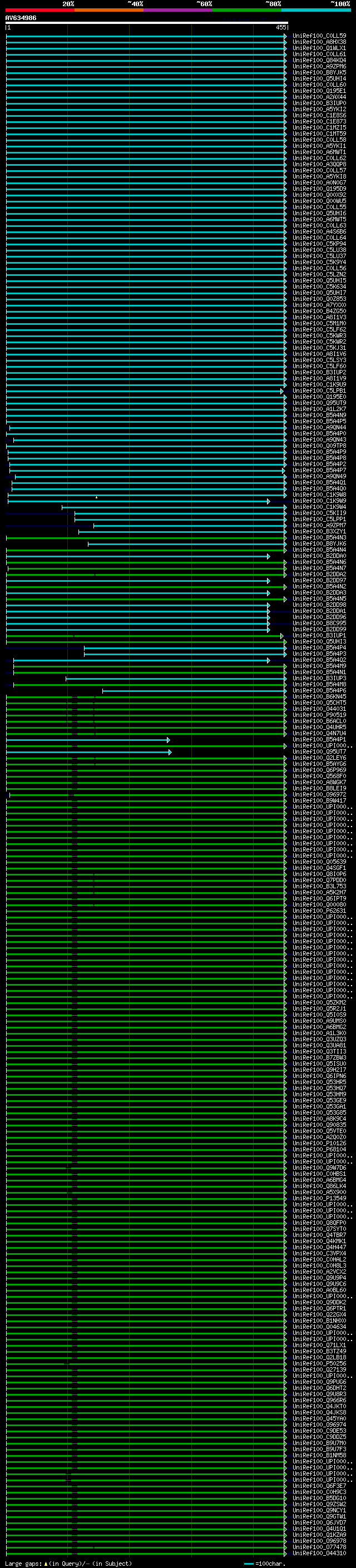Click hit label UniRef100_Q5UHI4
356x1568 pixels.
(x=319, y=78)
